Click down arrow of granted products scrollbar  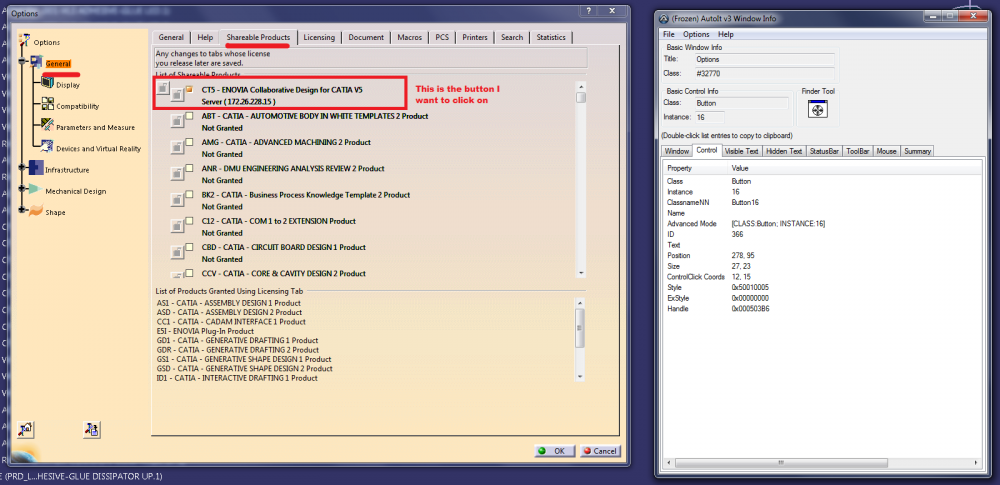(580, 377)
